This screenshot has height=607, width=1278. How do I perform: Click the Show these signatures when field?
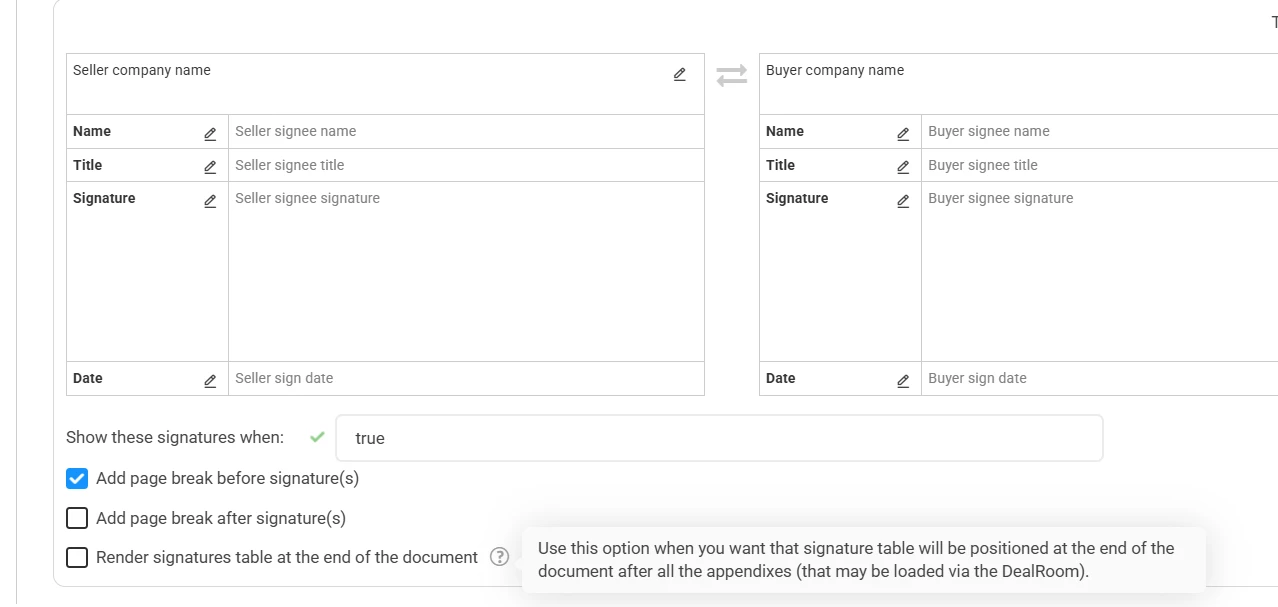[718, 438]
